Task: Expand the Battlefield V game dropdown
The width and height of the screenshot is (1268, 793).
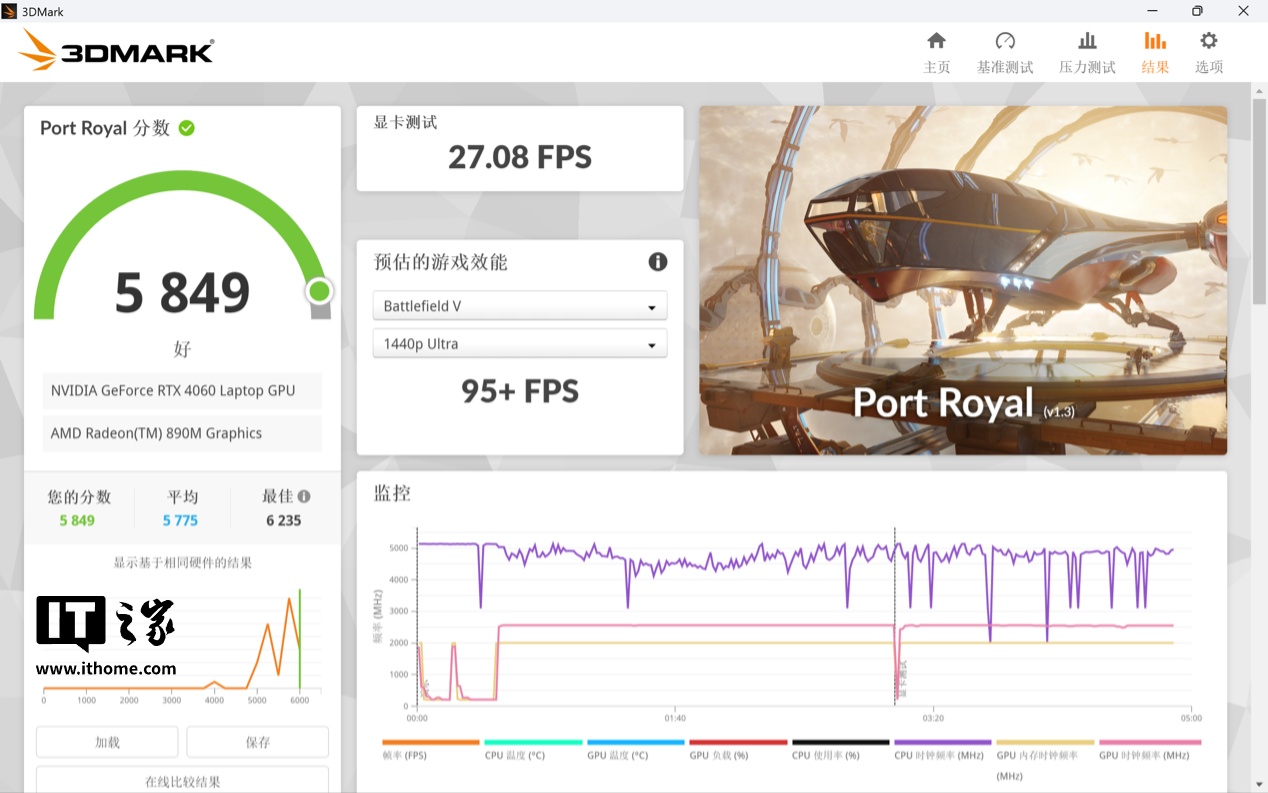Action: tap(520, 306)
